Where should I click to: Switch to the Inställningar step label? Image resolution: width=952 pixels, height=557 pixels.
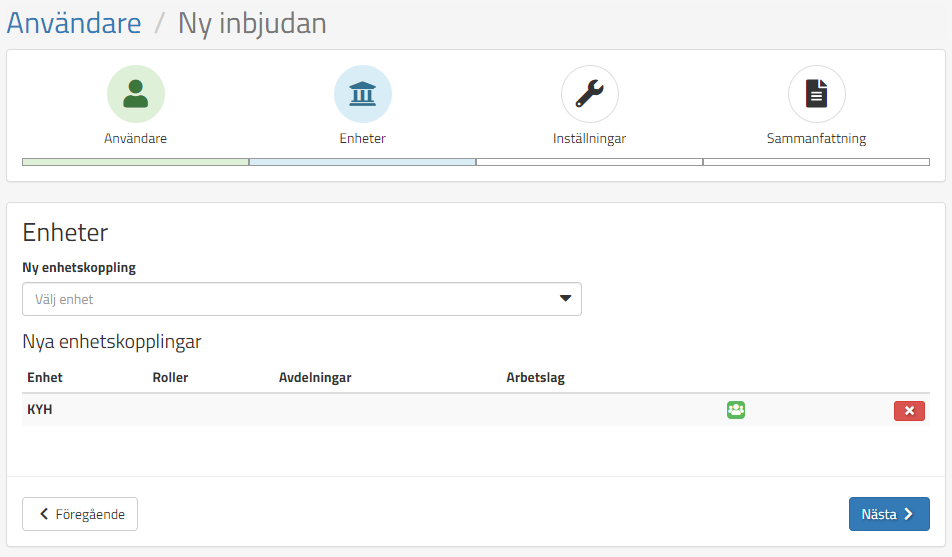coord(589,139)
